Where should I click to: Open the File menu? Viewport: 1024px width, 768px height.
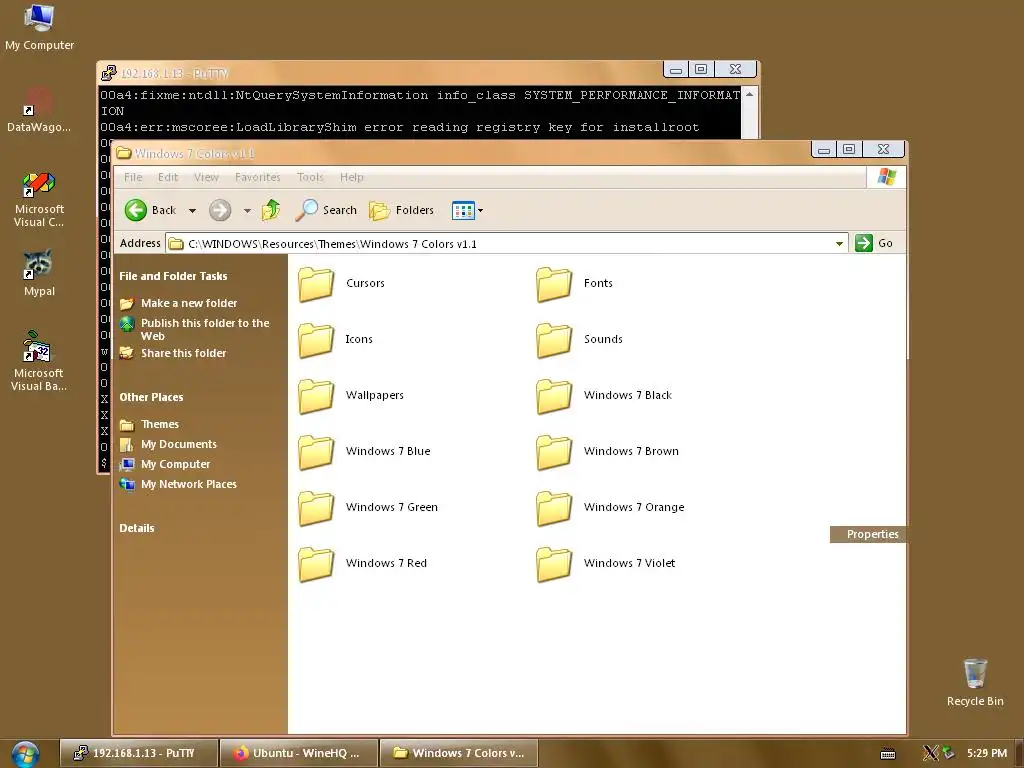coord(133,177)
